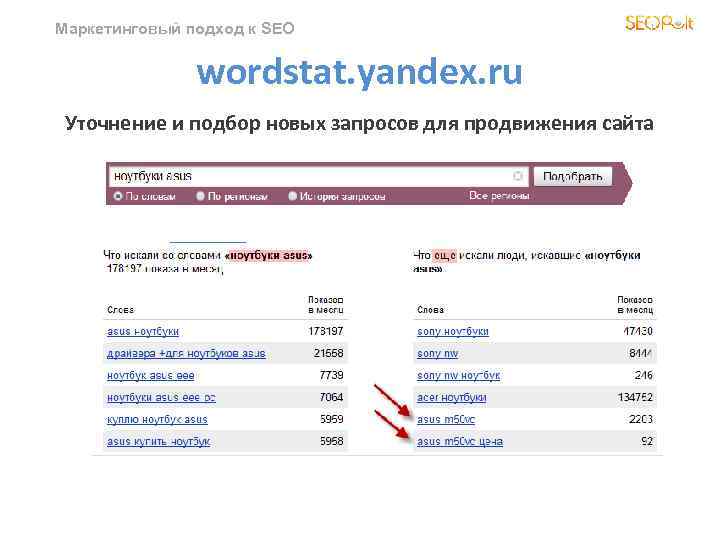Open the acer ноутбуки link
Viewport: 720px width, 540px height.
click(x=451, y=398)
